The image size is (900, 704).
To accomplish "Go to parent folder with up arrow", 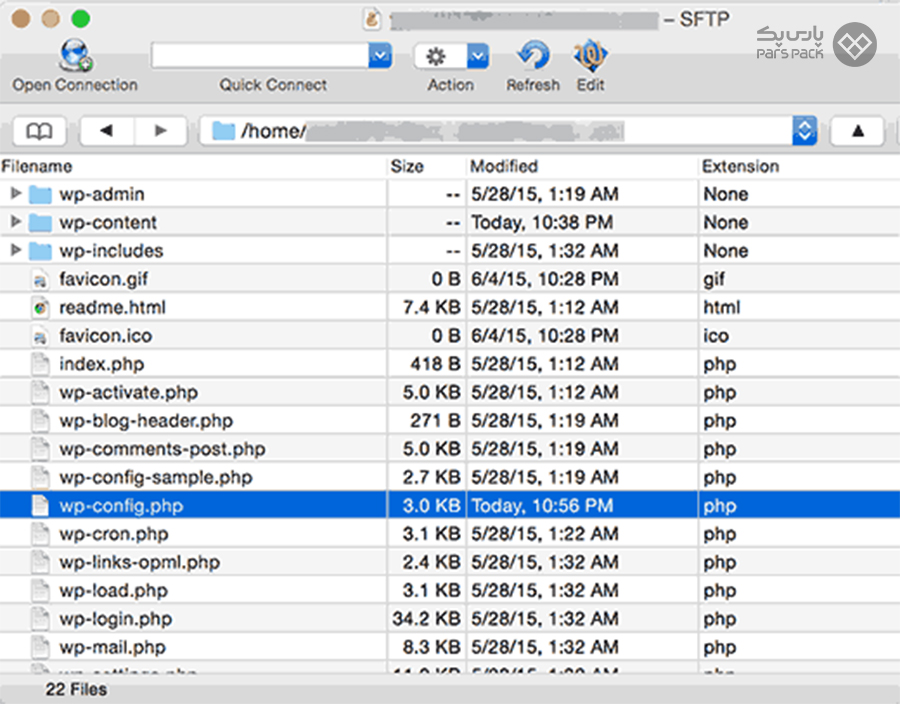I will coord(858,131).
